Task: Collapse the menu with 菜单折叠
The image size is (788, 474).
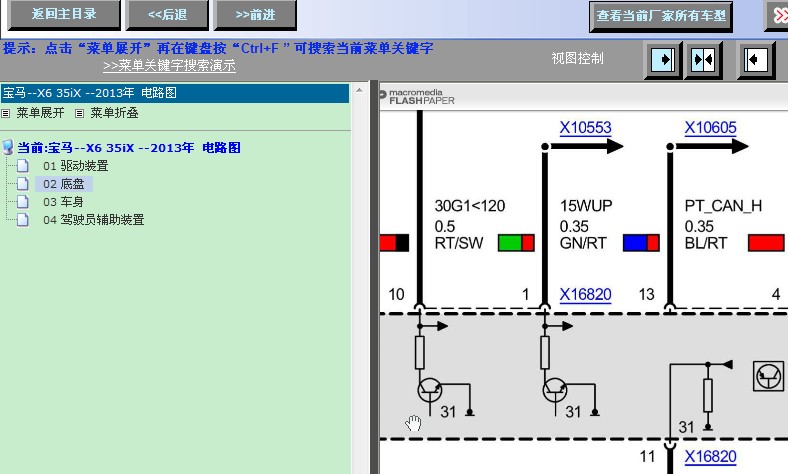Action: 114,113
